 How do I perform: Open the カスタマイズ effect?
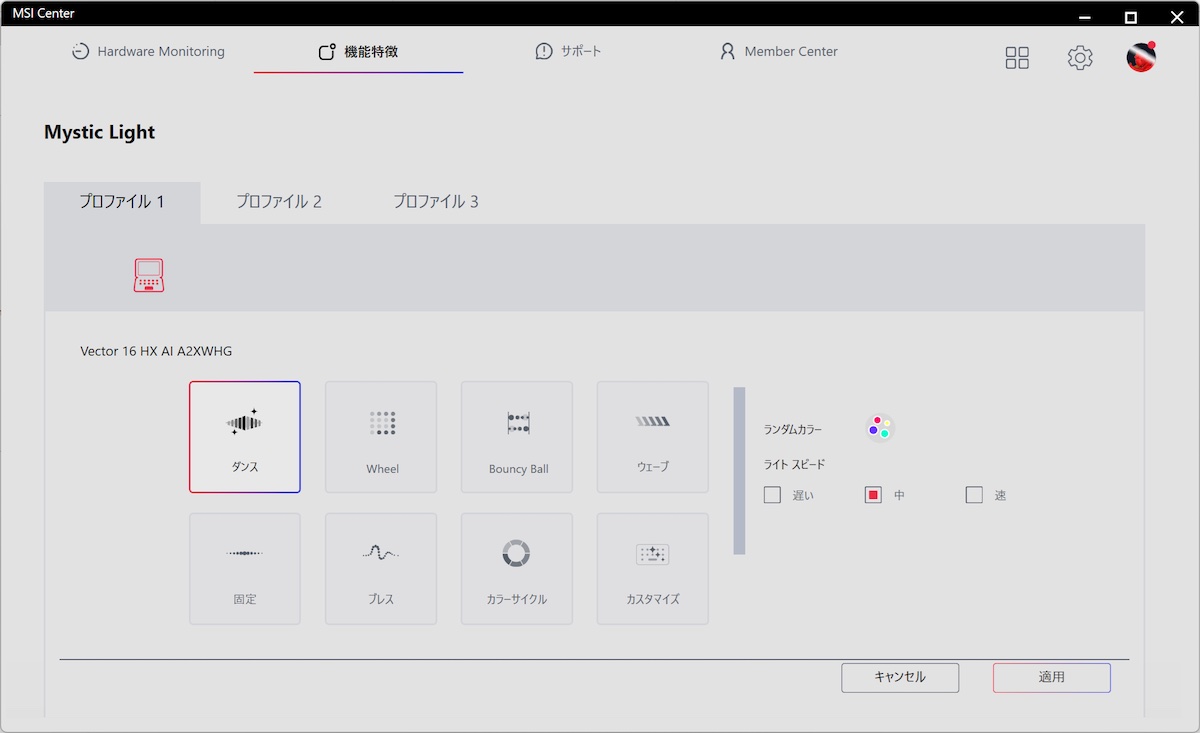coord(653,569)
